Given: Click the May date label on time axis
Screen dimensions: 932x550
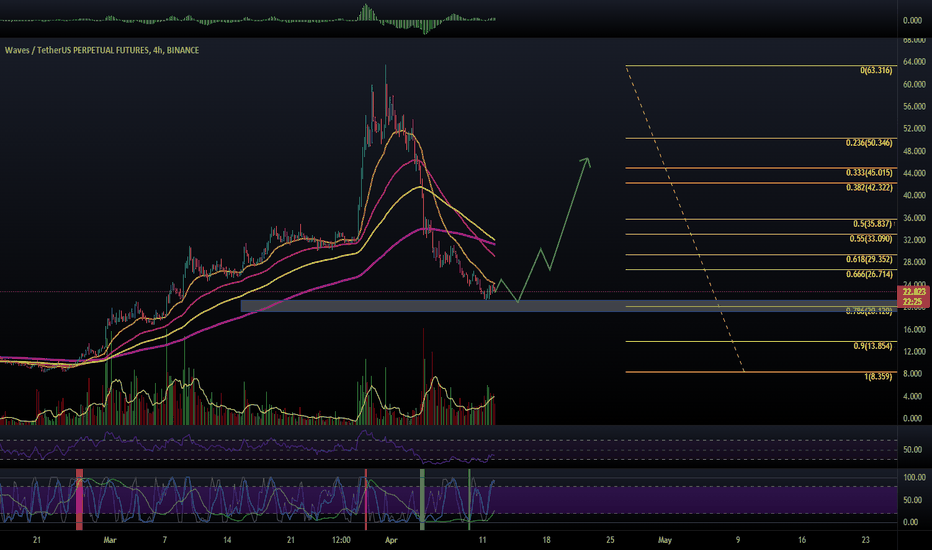Looking at the screenshot, I should 665,540.
